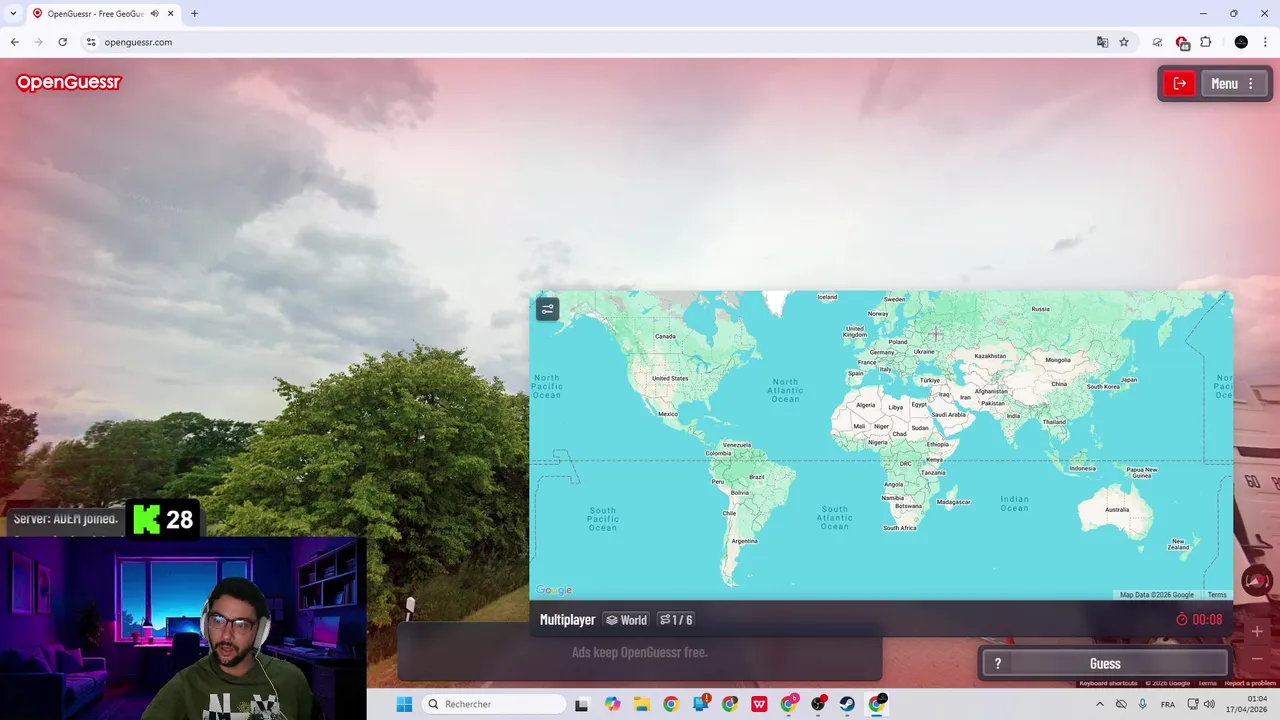1280x720 pixels.
Task: Click Brazil on the world map
Action: [x=757, y=477]
